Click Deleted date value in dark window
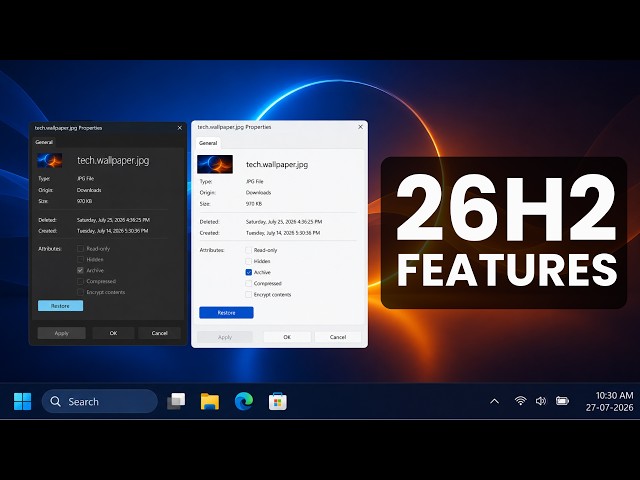 (113, 220)
